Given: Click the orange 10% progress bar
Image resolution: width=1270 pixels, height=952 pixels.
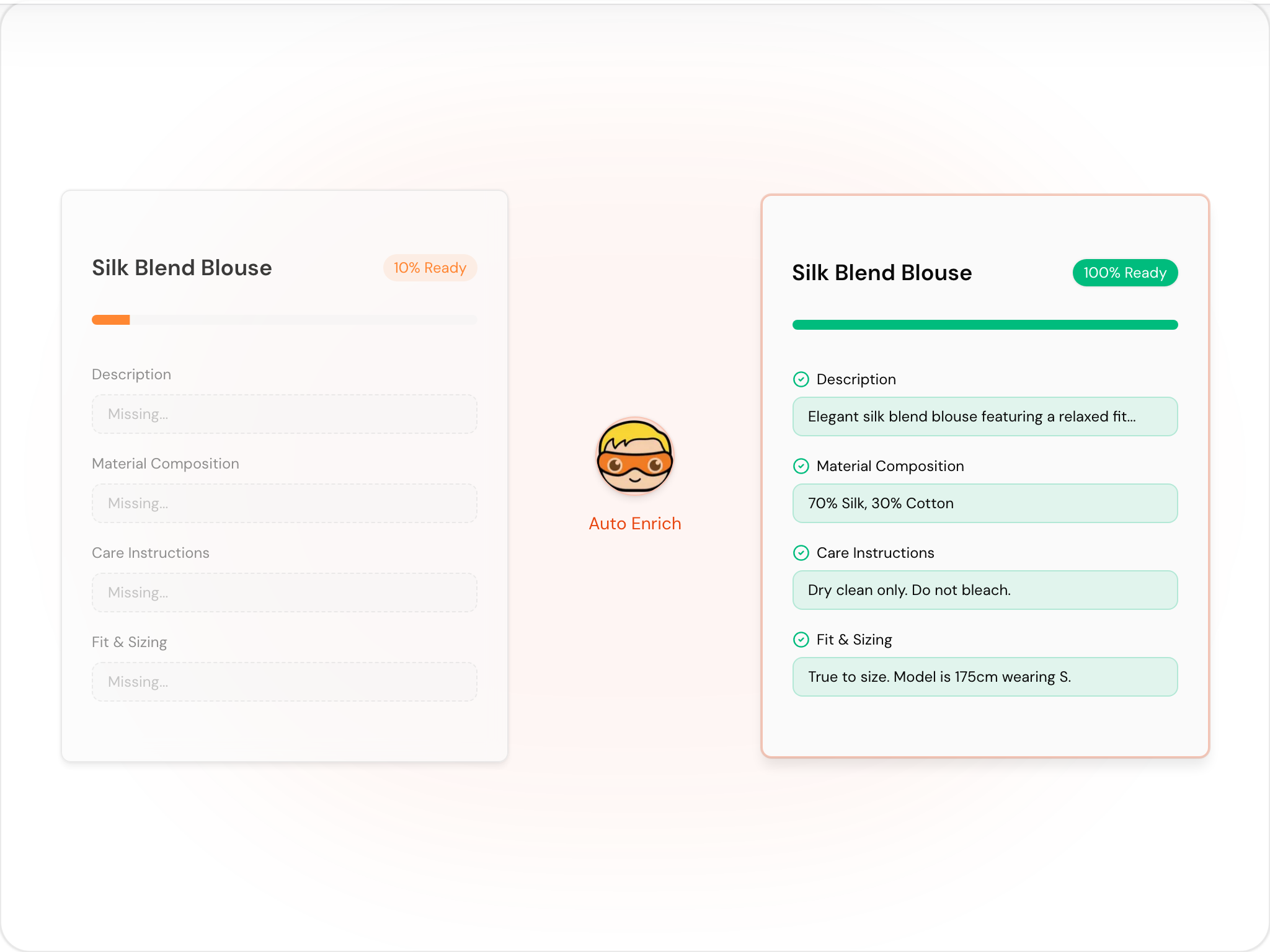Looking at the screenshot, I should pos(111,320).
